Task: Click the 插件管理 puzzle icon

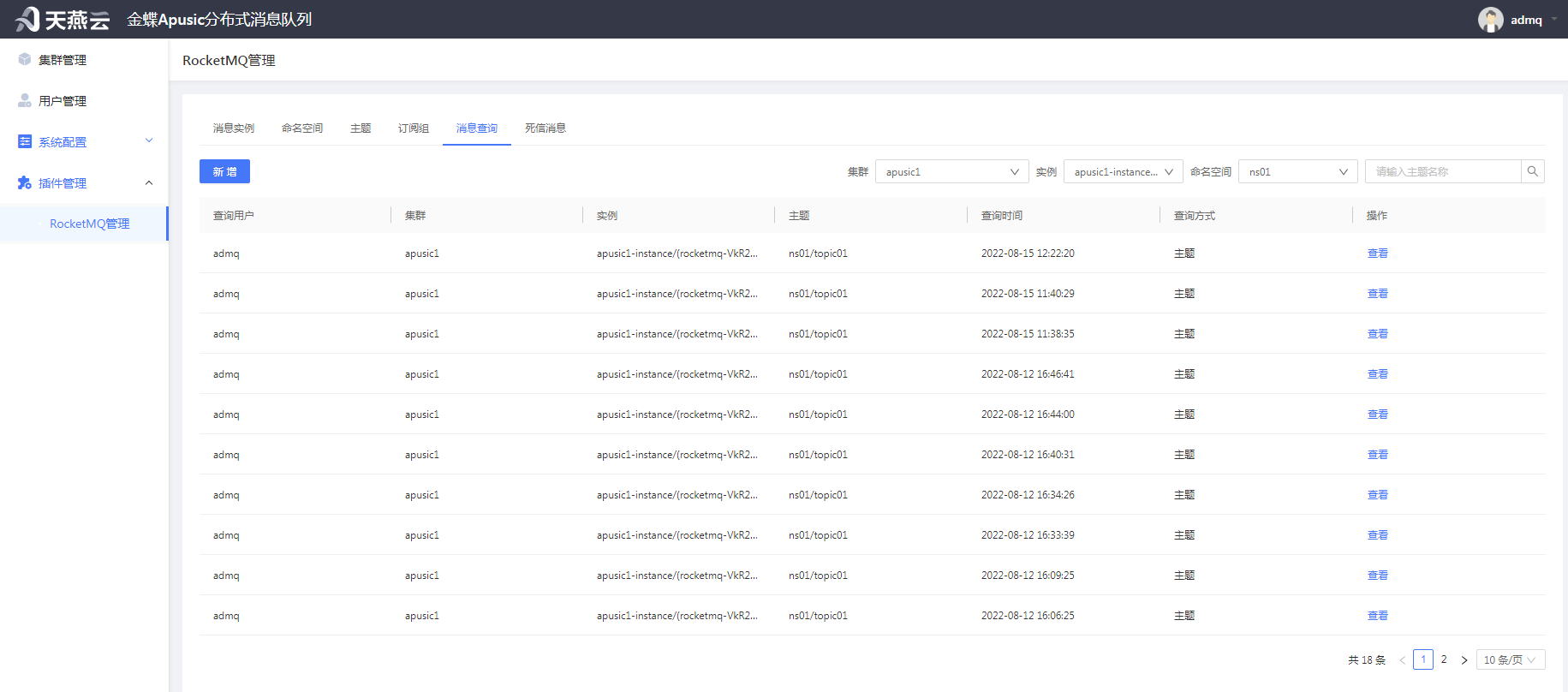Action: click(x=25, y=182)
